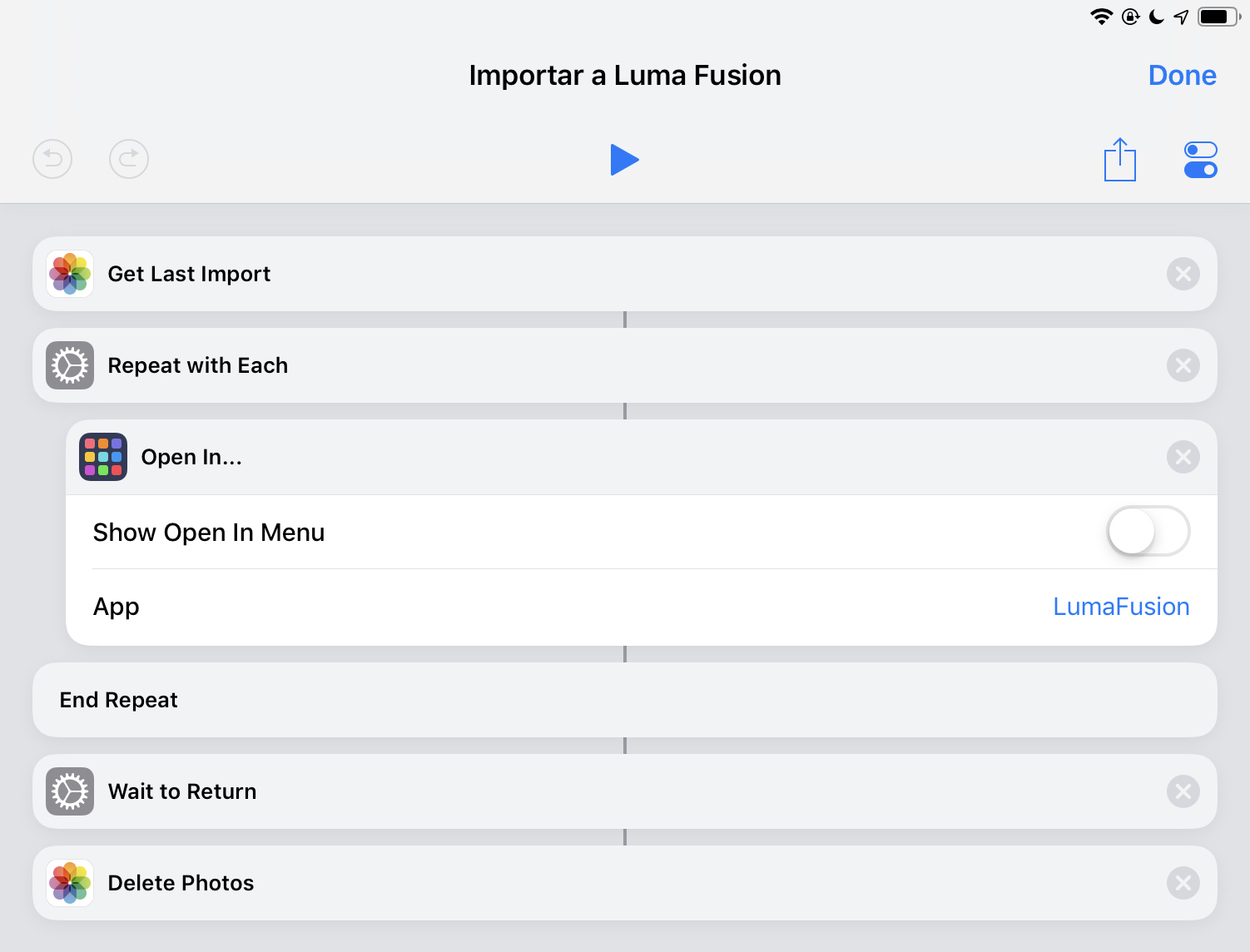Viewport: 1250px width, 952px height.
Task: Tap the Photos icon on Get Last Import
Action: (x=70, y=274)
